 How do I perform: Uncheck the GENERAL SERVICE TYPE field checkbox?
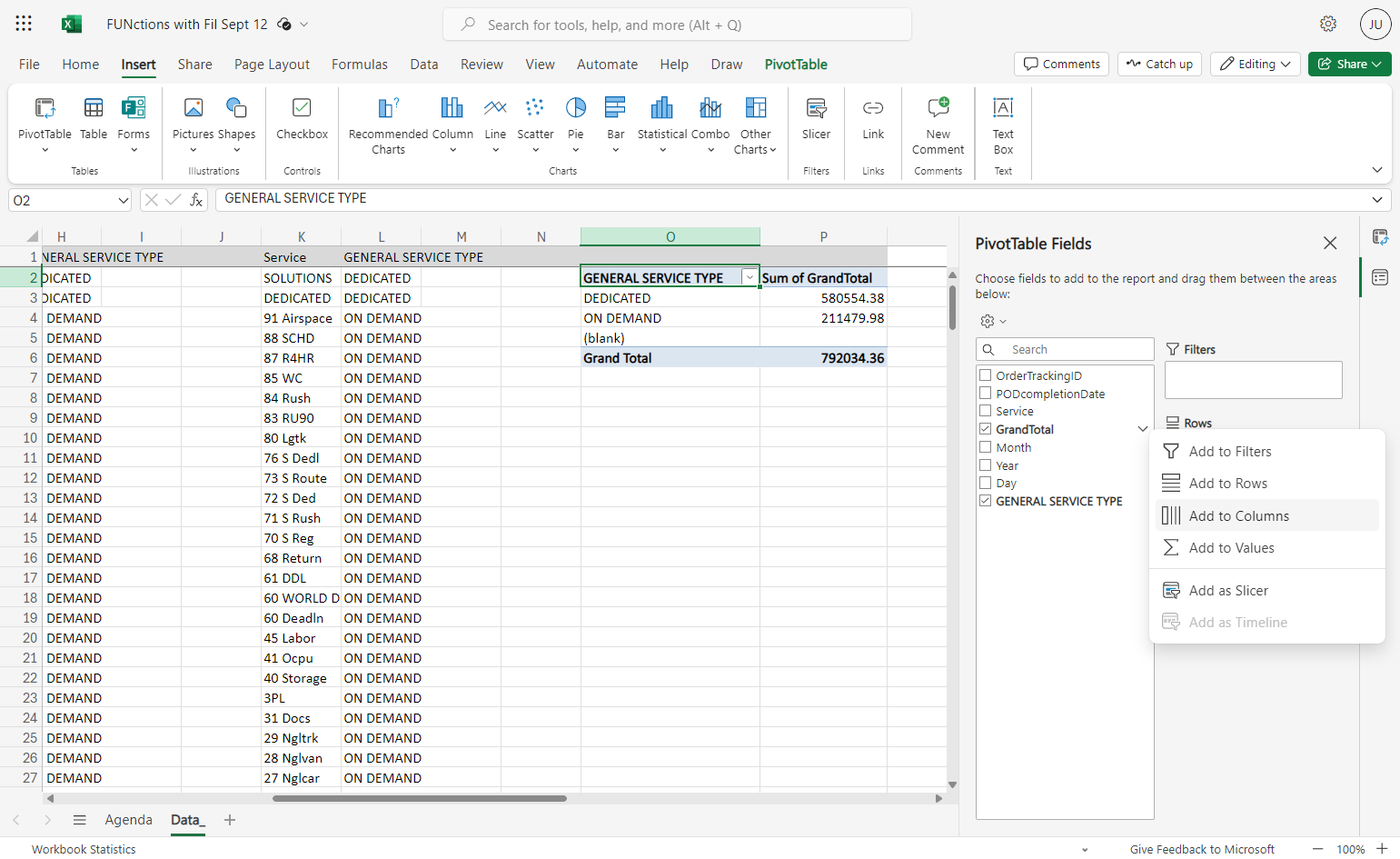pyautogui.click(x=986, y=501)
